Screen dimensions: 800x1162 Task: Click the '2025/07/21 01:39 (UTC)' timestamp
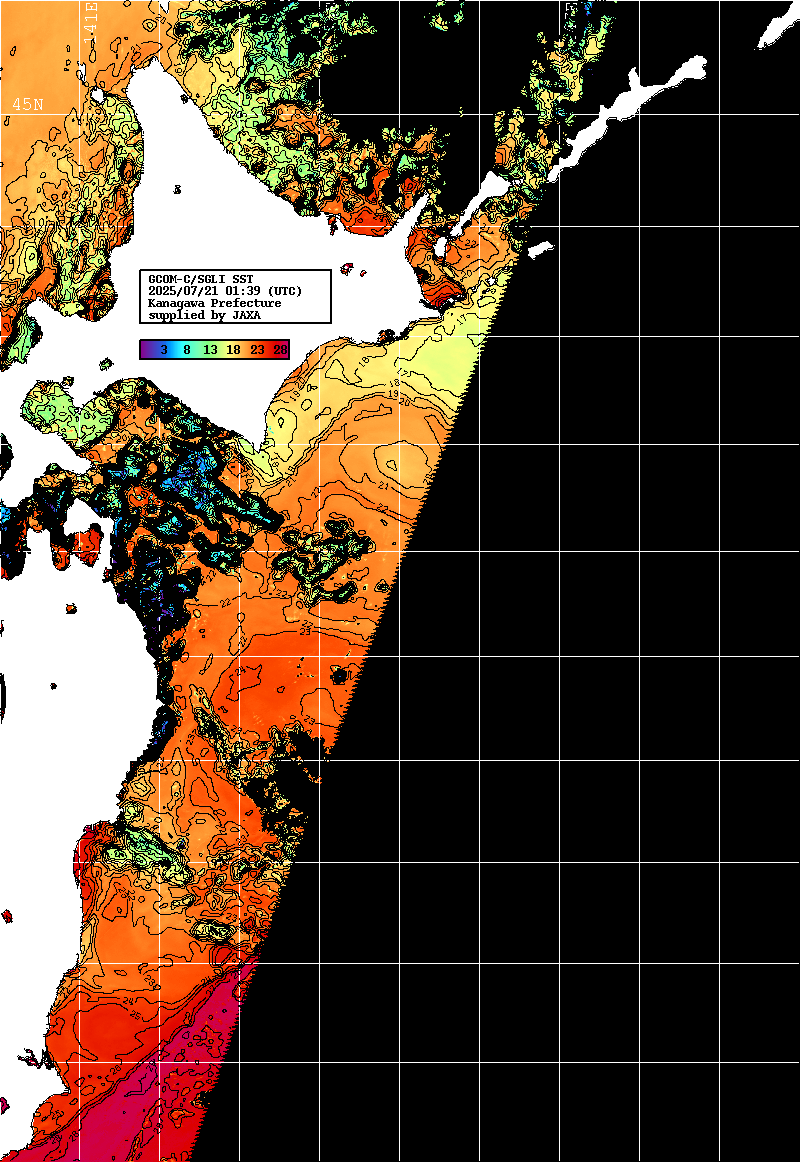(x=225, y=291)
